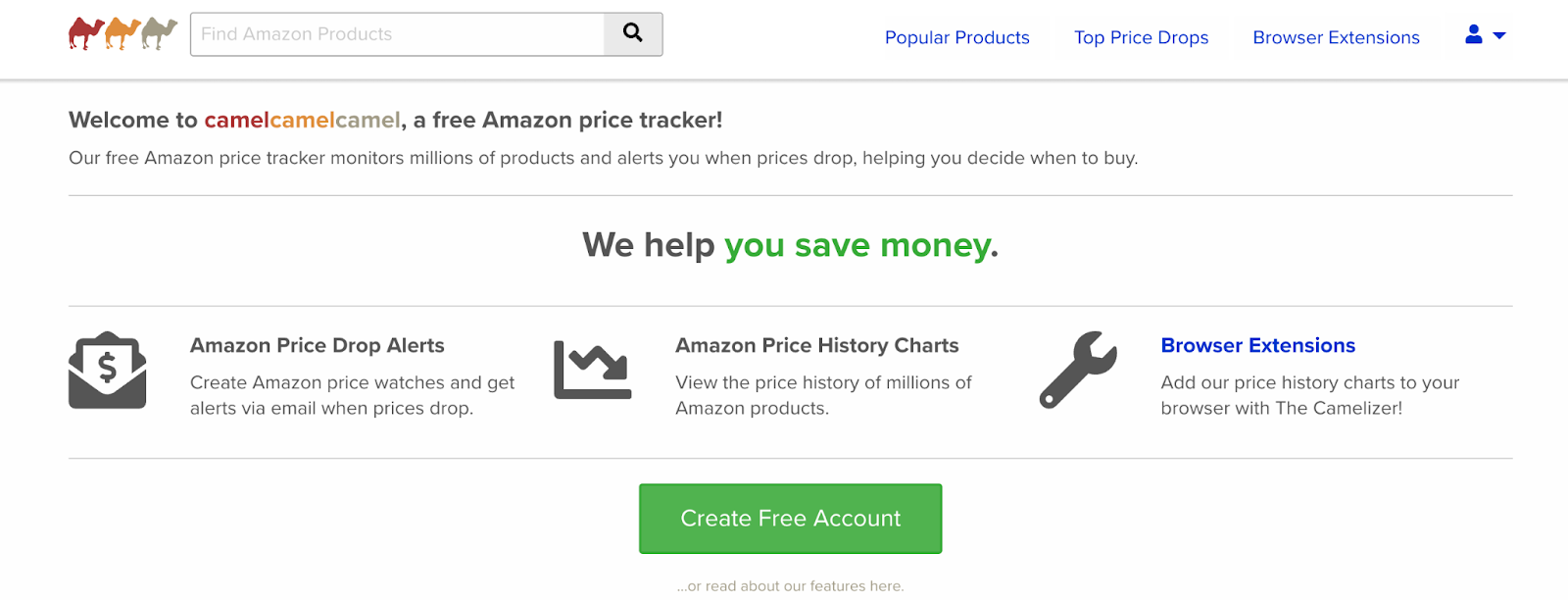Click the Amazon Price Drop Alerts heading
Viewport: 1568px width, 600px height.
(x=317, y=345)
